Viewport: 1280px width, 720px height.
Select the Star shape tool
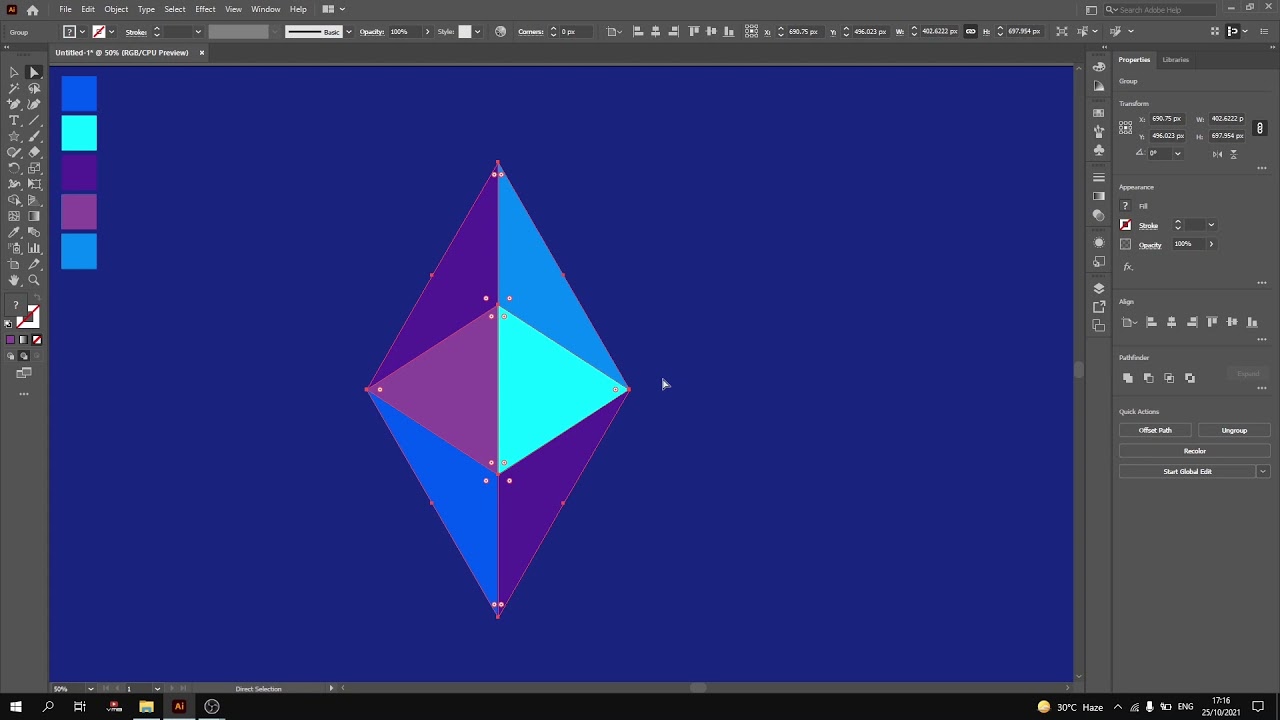(14, 136)
